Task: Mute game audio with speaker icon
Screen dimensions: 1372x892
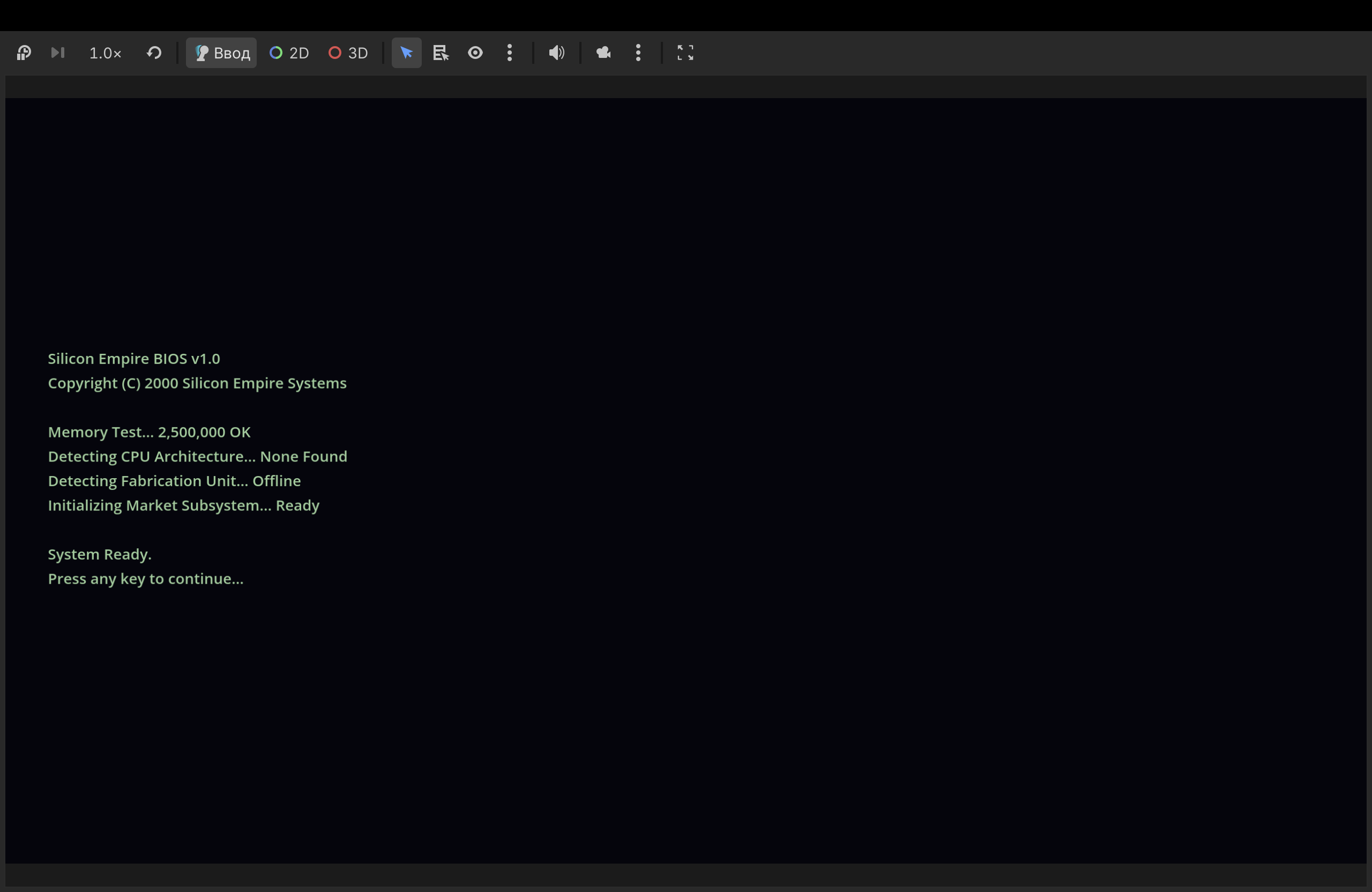Action: coord(556,53)
